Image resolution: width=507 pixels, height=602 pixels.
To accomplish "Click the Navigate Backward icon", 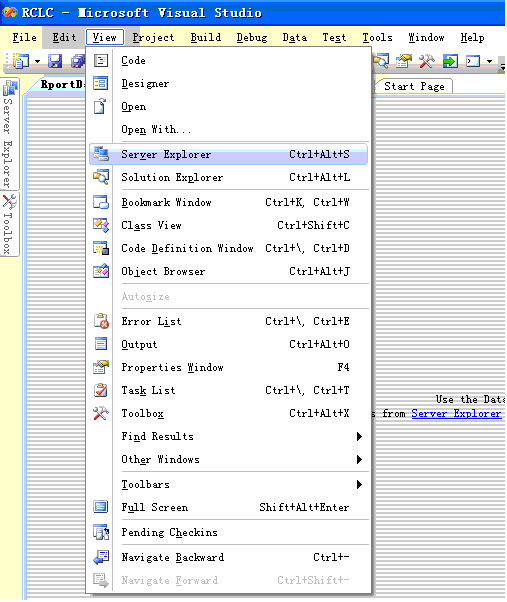I will tap(101, 557).
